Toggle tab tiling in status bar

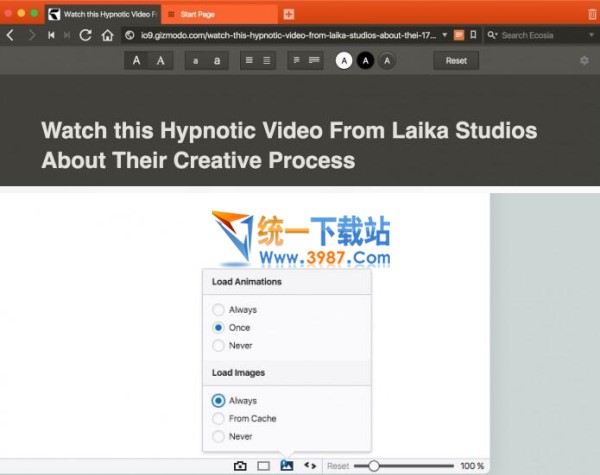[x=264, y=466]
